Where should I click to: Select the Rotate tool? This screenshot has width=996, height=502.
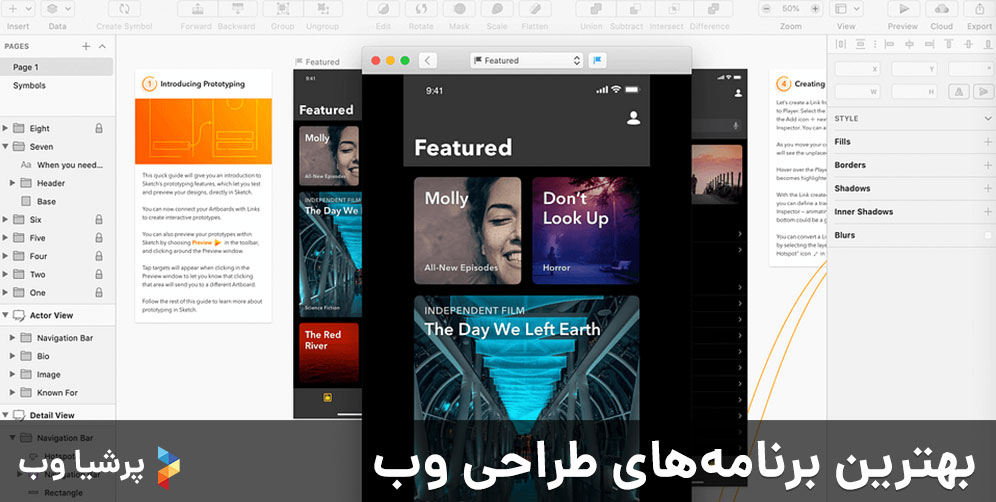421,9
